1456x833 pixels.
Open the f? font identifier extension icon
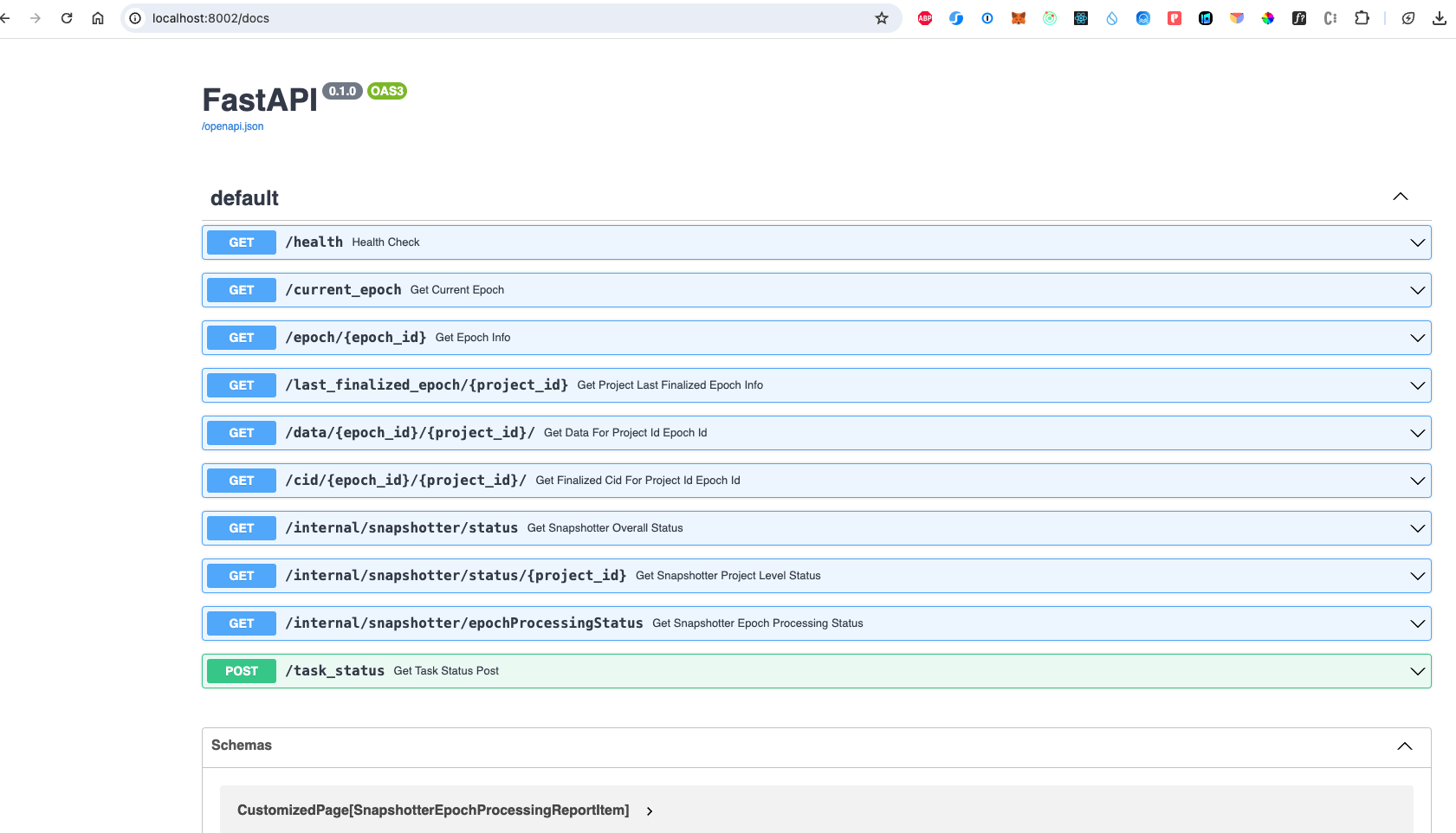click(x=1299, y=18)
